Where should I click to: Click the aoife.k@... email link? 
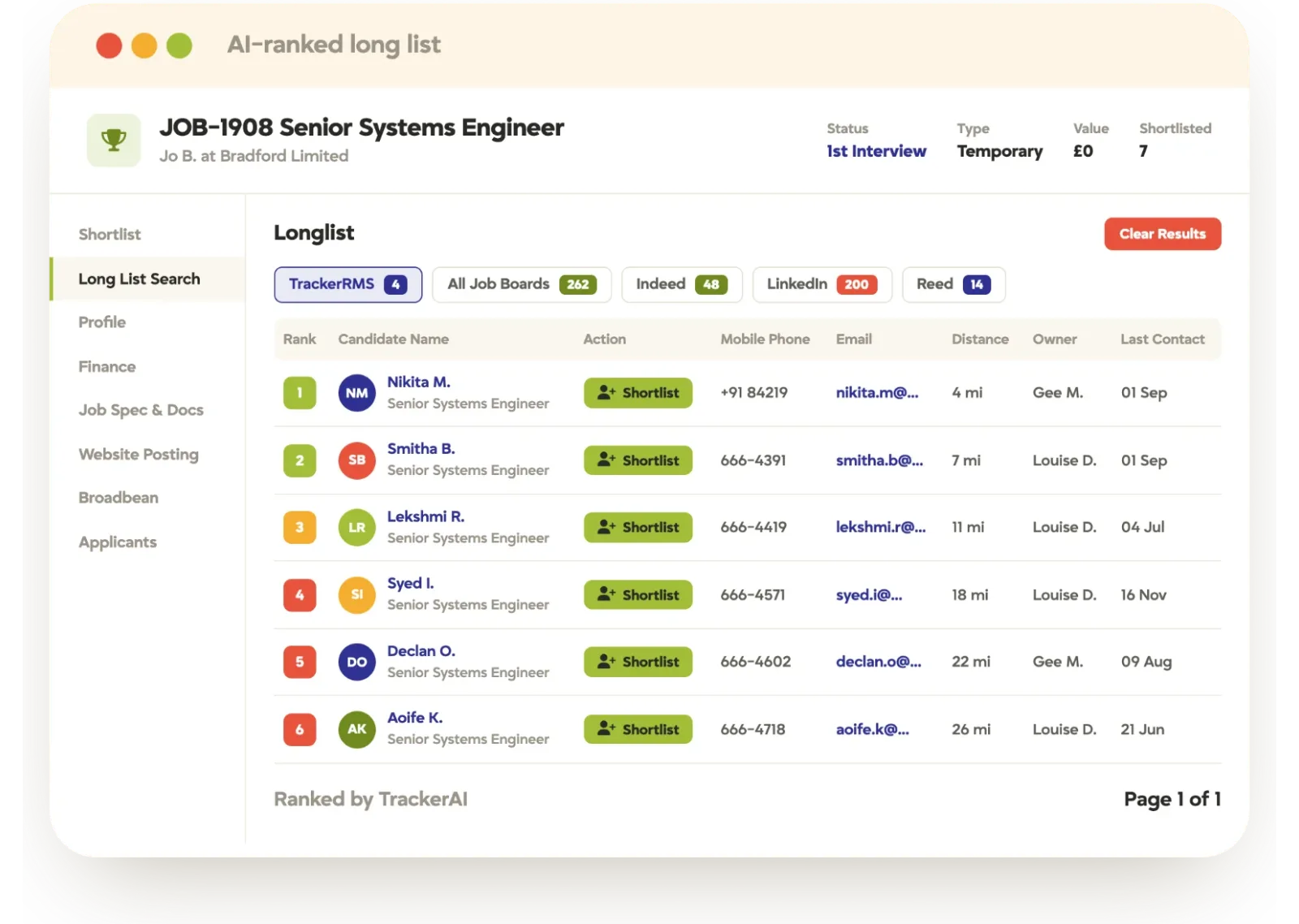click(873, 729)
